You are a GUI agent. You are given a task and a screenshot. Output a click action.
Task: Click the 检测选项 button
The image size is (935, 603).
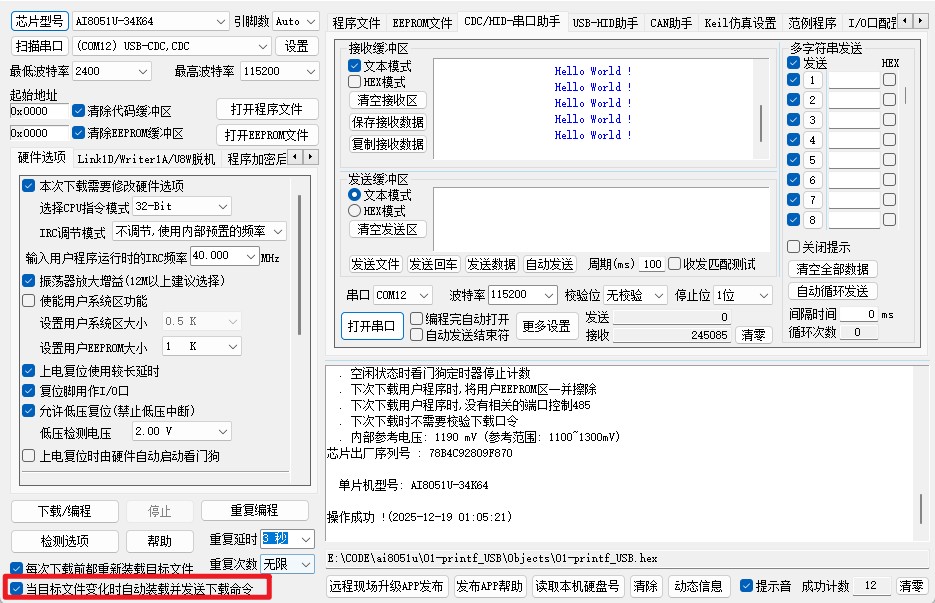(65, 540)
